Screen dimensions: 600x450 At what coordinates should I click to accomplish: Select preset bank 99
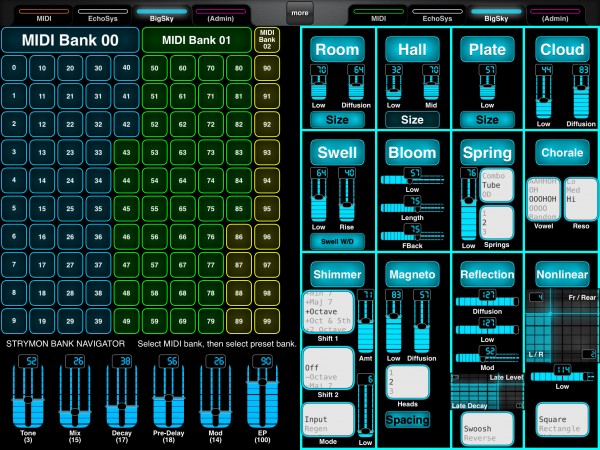pyautogui.click(x=267, y=321)
